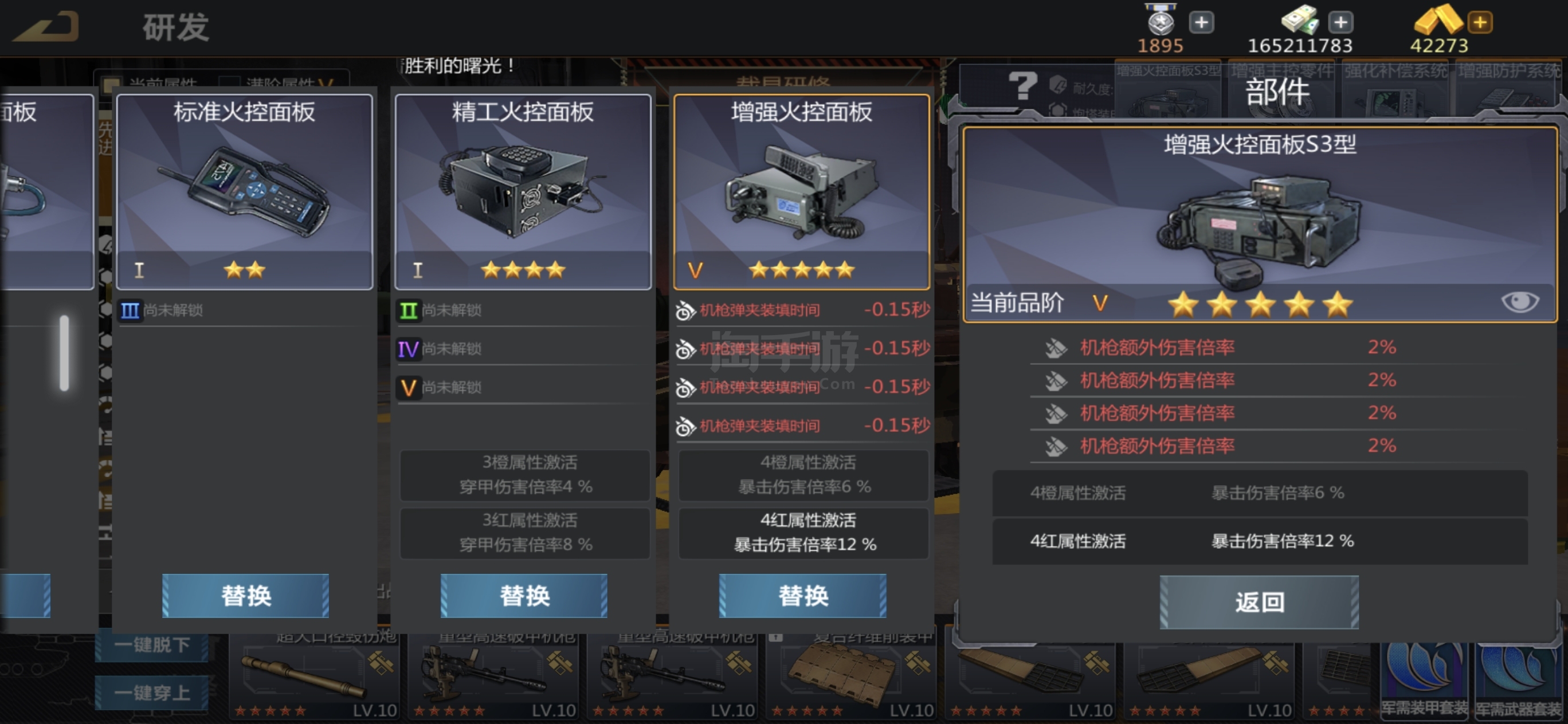
Task: Add more cash with the plus icon
Action: (1340, 23)
